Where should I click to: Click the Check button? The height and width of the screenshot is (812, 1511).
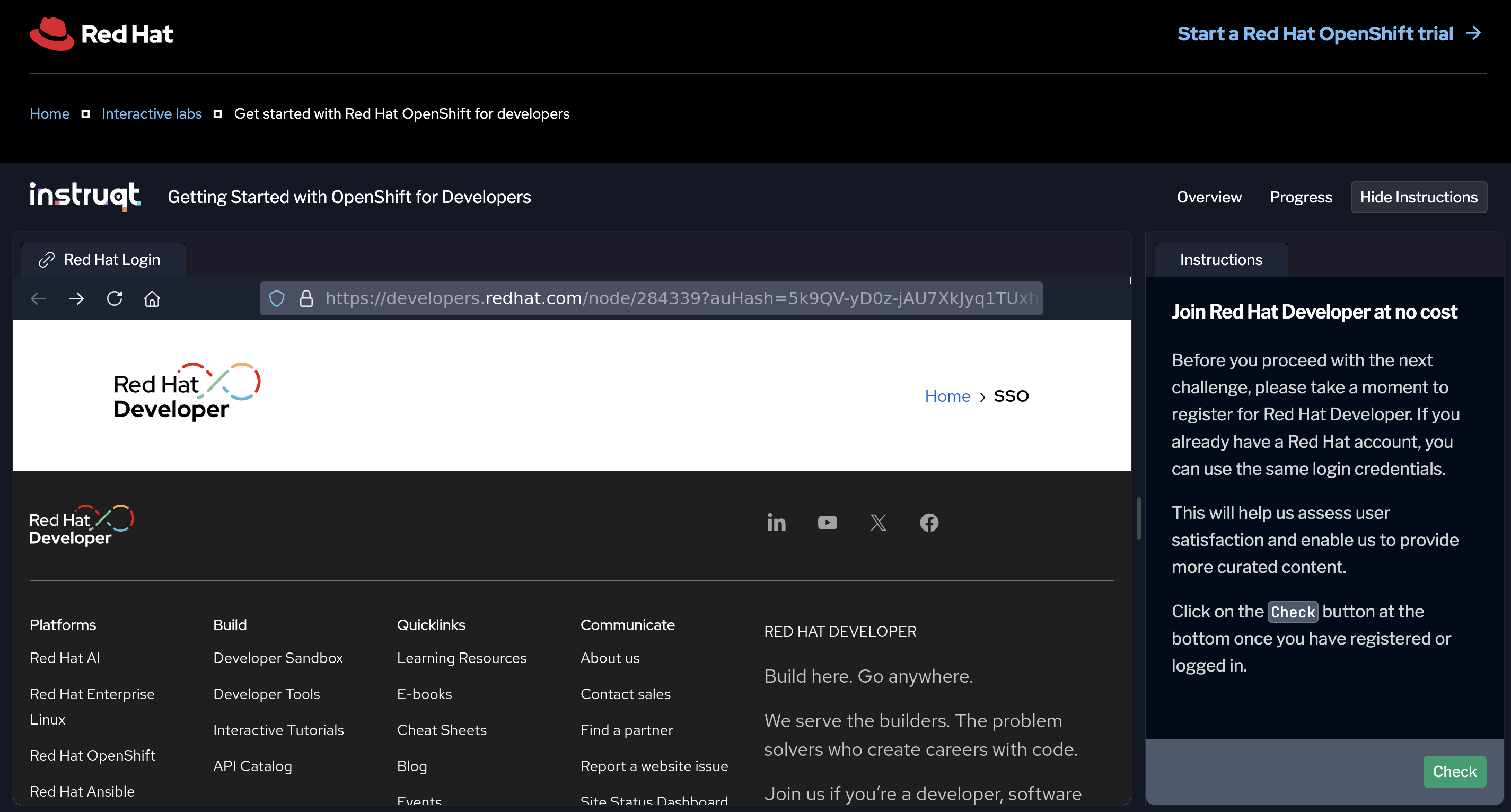pyautogui.click(x=1455, y=772)
